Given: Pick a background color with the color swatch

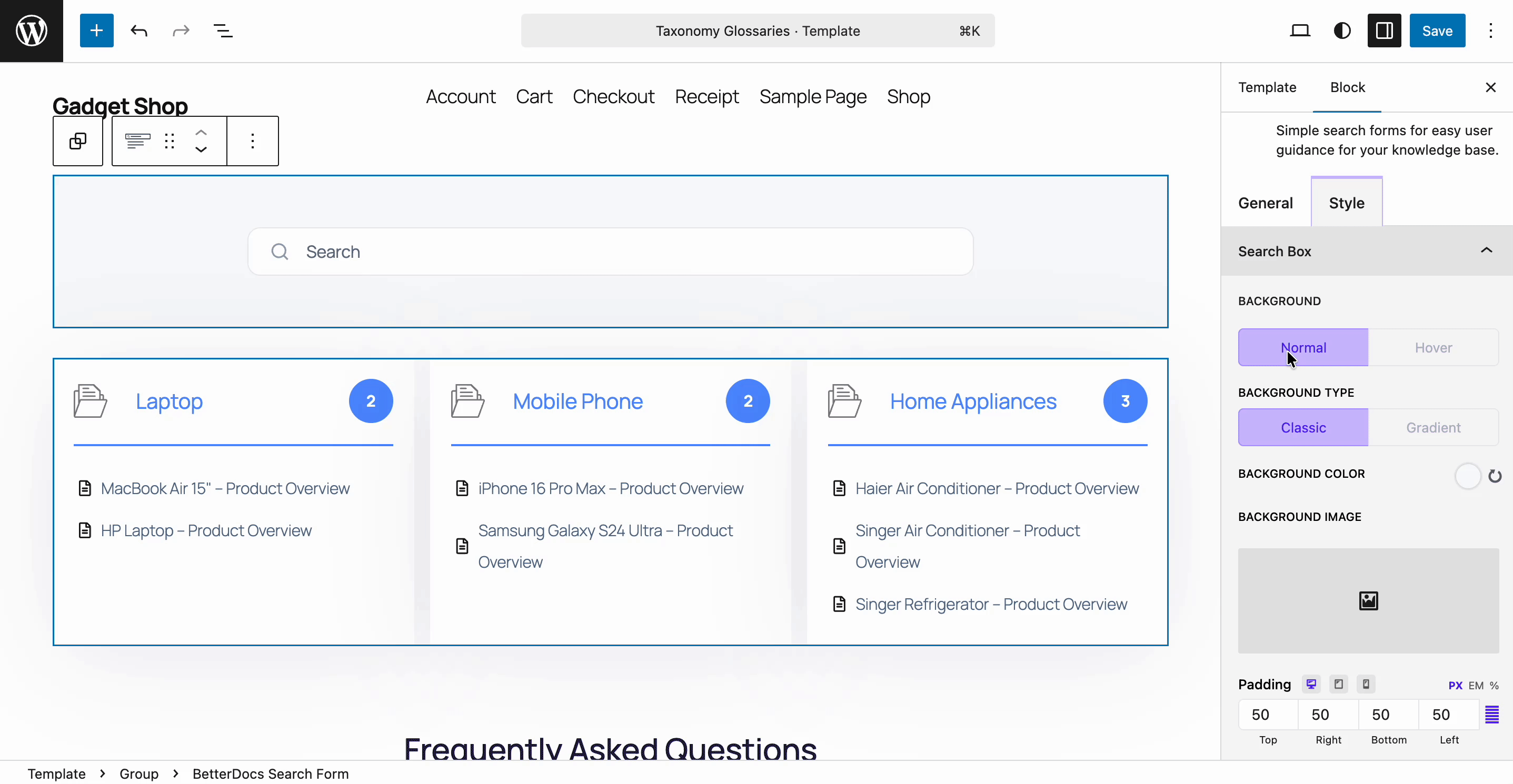Looking at the screenshot, I should coord(1467,476).
